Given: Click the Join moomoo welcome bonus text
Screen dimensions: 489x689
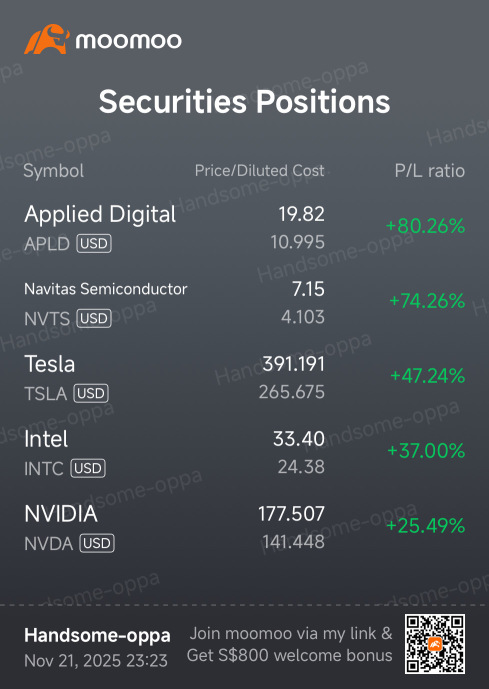Looking at the screenshot, I should (290, 644).
